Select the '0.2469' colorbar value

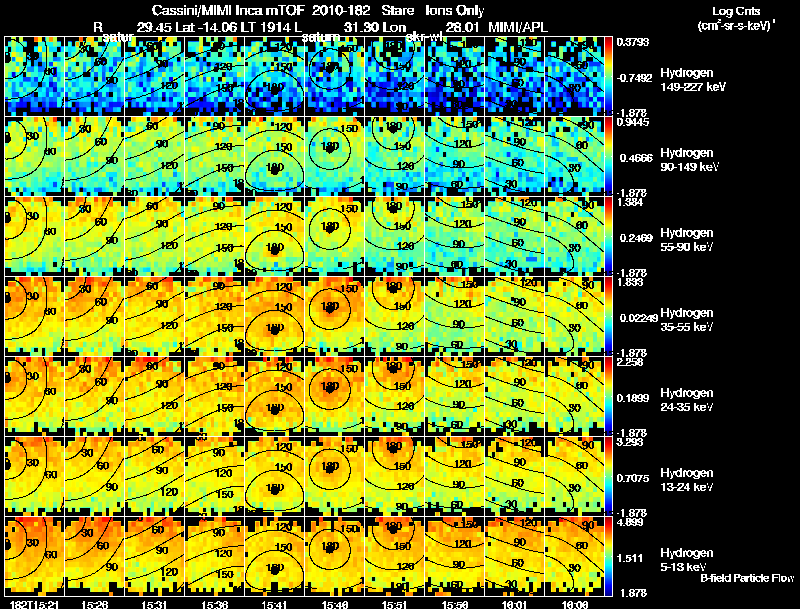click(634, 238)
